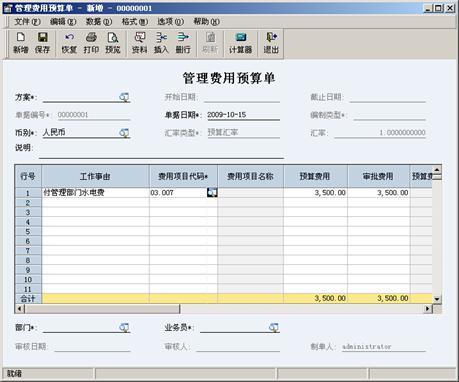Select the cell 付管理部门水电费

pyautogui.click(x=95, y=192)
